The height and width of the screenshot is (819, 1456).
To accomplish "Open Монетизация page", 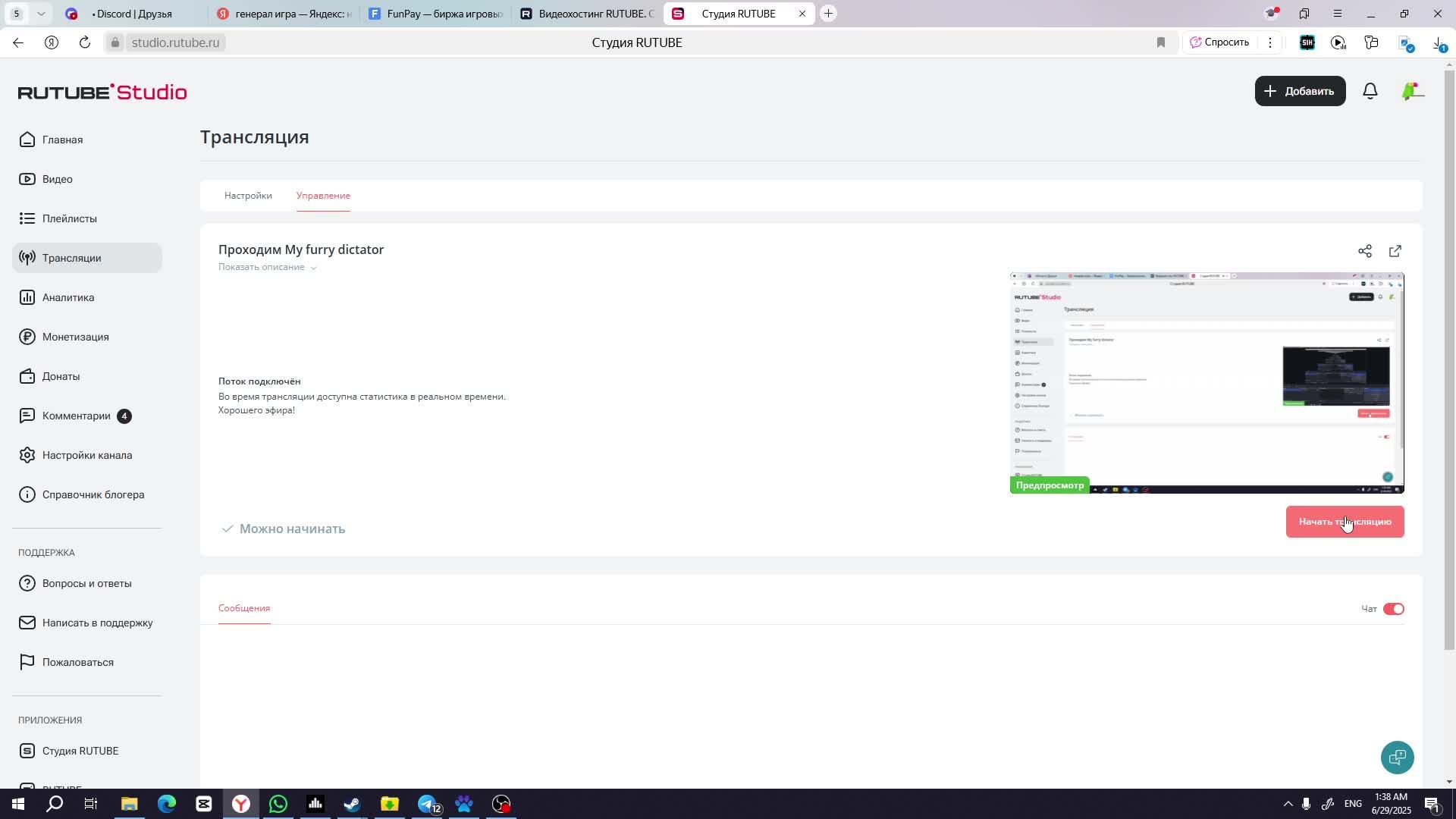I will [x=64, y=337].
